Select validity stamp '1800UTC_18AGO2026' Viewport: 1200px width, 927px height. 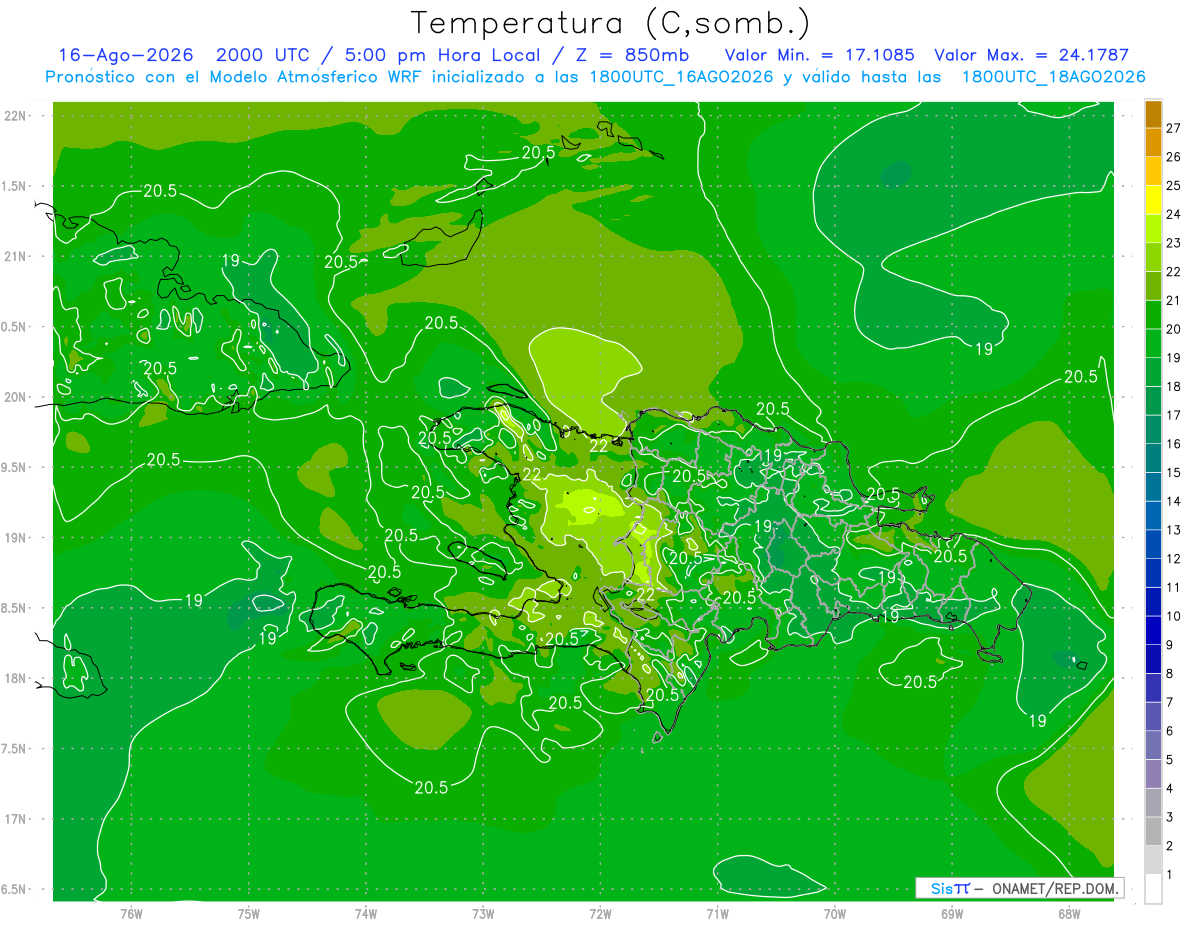[x=1054, y=77]
